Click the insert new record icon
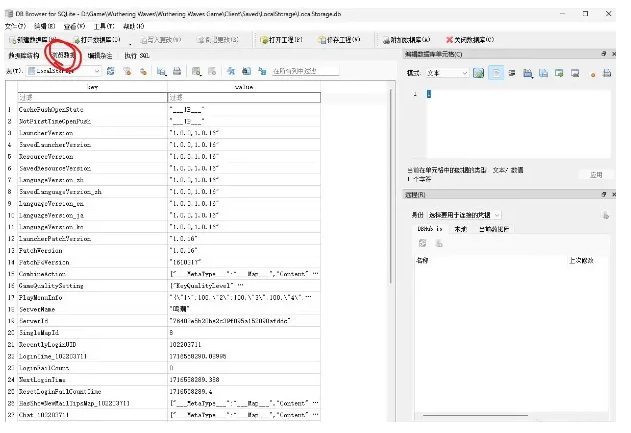The height and width of the screenshot is (433, 631). pos(196,71)
